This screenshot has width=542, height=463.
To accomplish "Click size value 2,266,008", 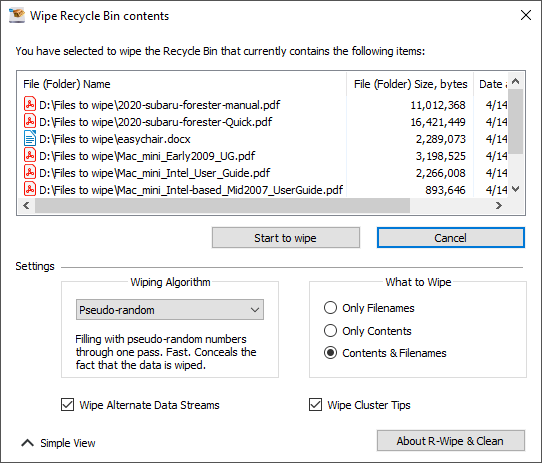I will pos(440,173).
